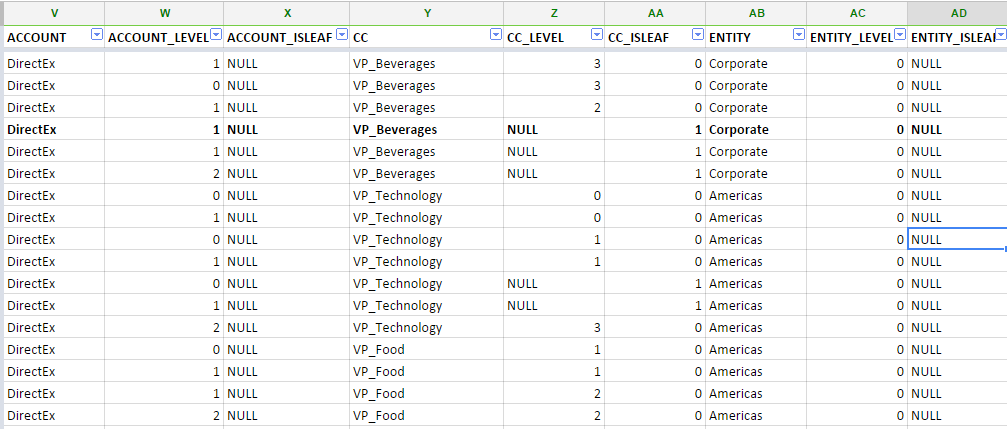
Task: Open the CC_ISLEAF filter dropdown
Action: [697, 35]
